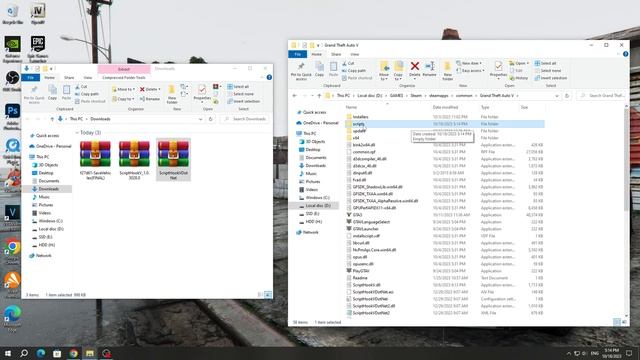Open the File tab in the Downloads window
The width and height of the screenshot is (640, 360).
31,78
